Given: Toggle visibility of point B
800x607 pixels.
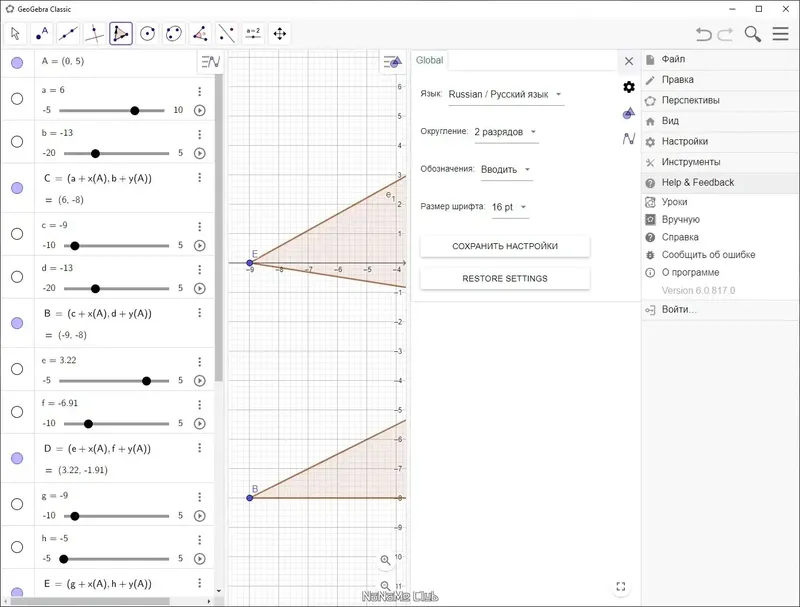Looking at the screenshot, I should [x=17, y=323].
